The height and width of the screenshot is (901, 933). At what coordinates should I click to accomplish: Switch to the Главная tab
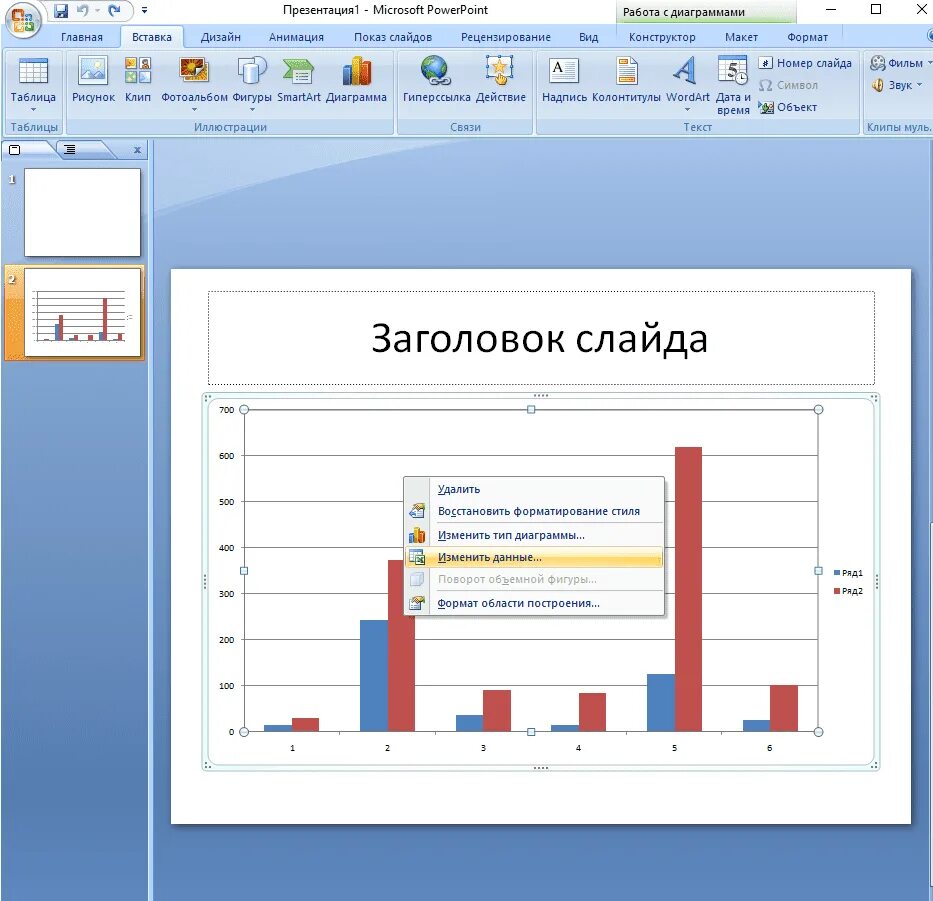tap(82, 37)
